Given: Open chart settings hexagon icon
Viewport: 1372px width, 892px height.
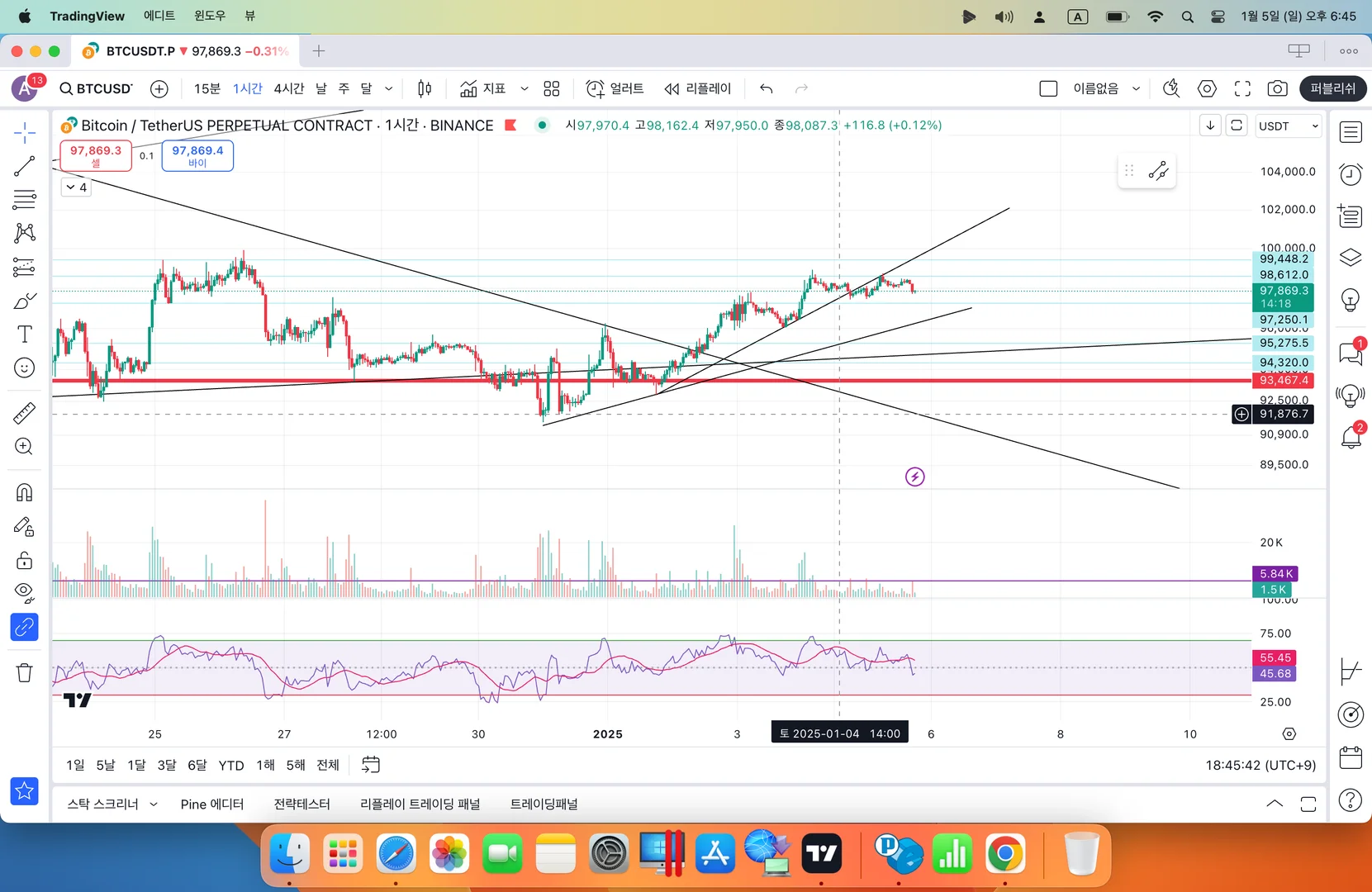Looking at the screenshot, I should click(1207, 88).
